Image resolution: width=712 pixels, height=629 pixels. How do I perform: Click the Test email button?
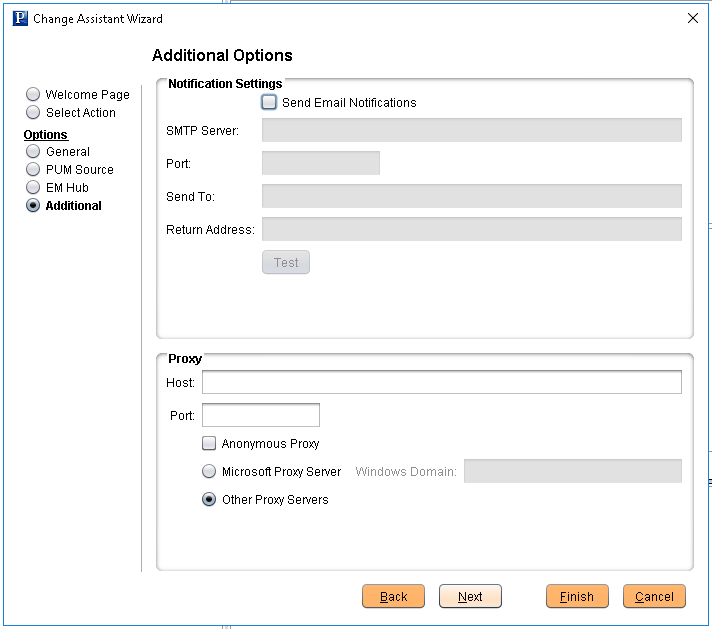click(286, 262)
